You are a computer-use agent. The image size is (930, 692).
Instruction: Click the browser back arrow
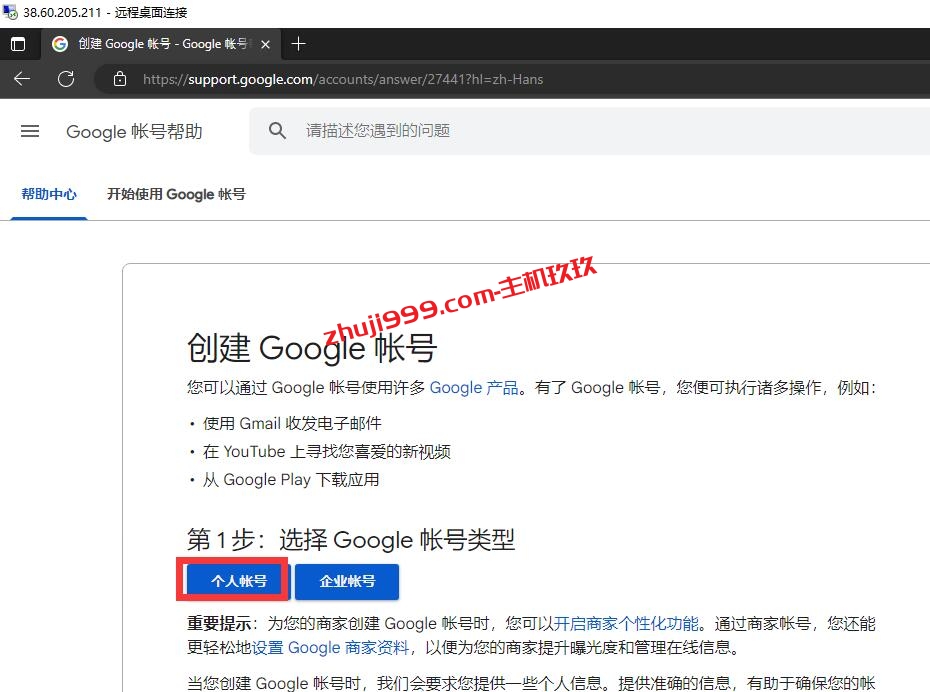[22, 79]
